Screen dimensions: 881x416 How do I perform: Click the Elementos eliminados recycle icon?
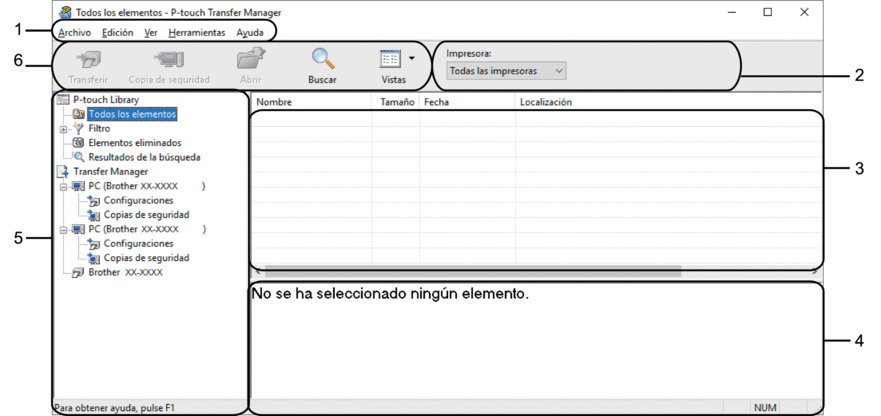tap(79, 143)
